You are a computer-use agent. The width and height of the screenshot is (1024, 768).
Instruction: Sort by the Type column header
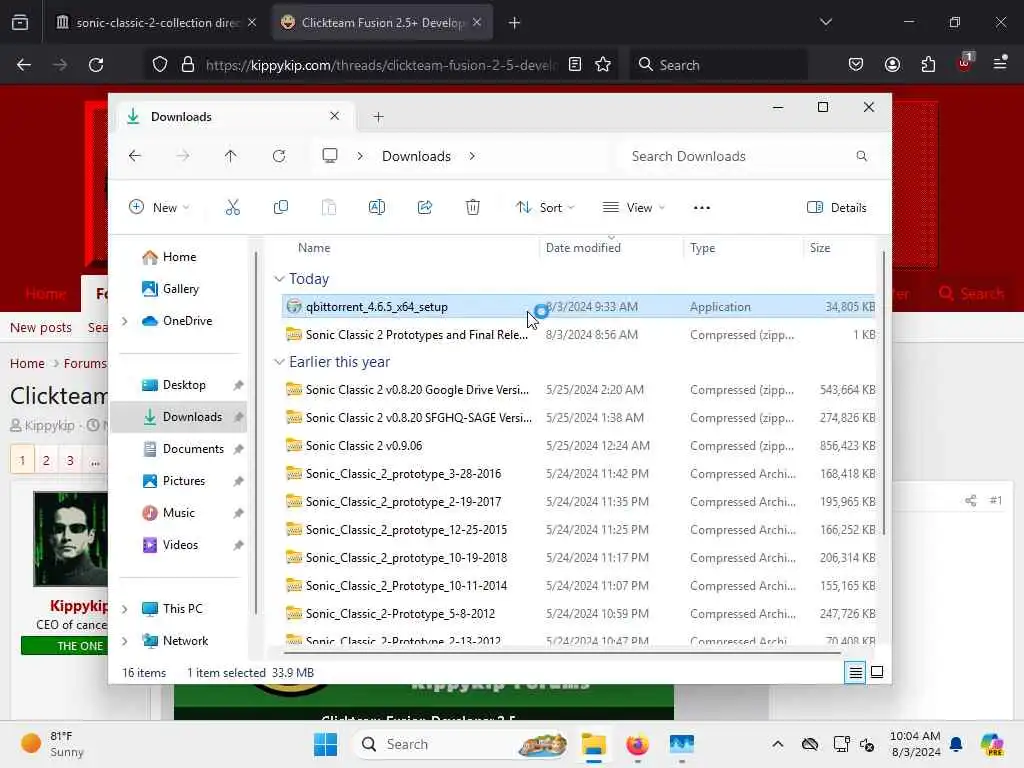tap(702, 248)
